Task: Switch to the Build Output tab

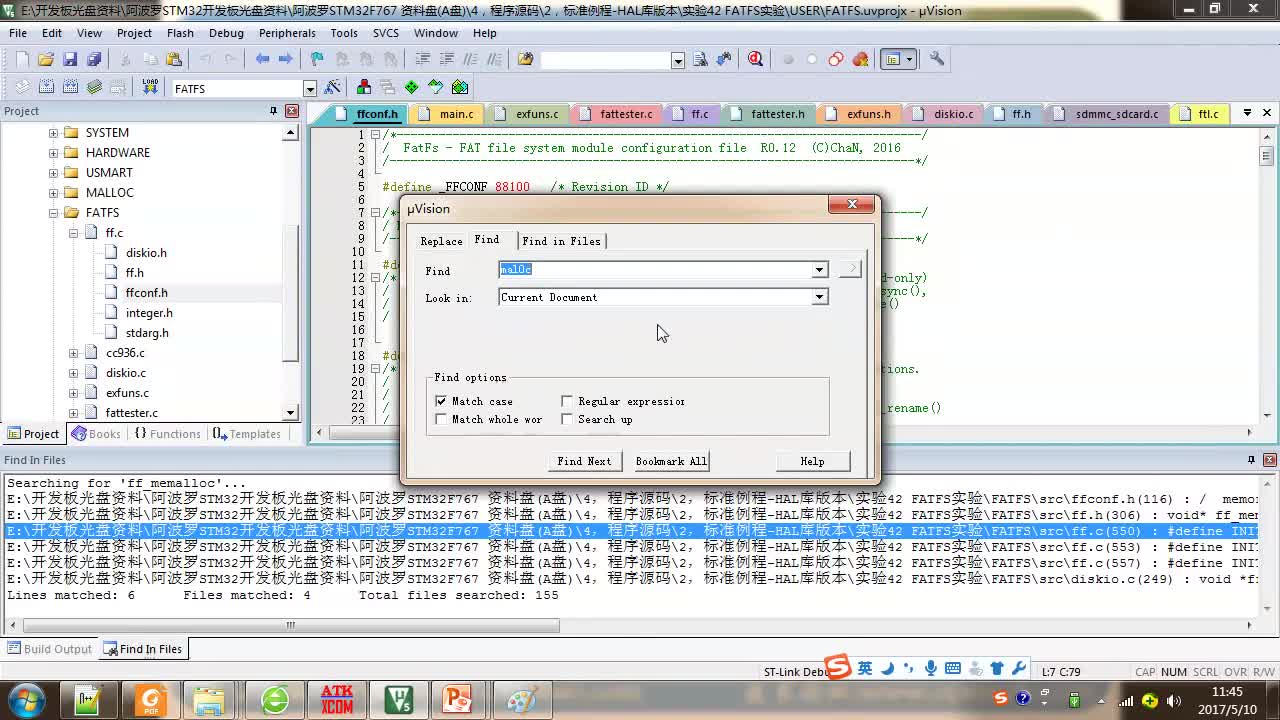Action: point(50,649)
